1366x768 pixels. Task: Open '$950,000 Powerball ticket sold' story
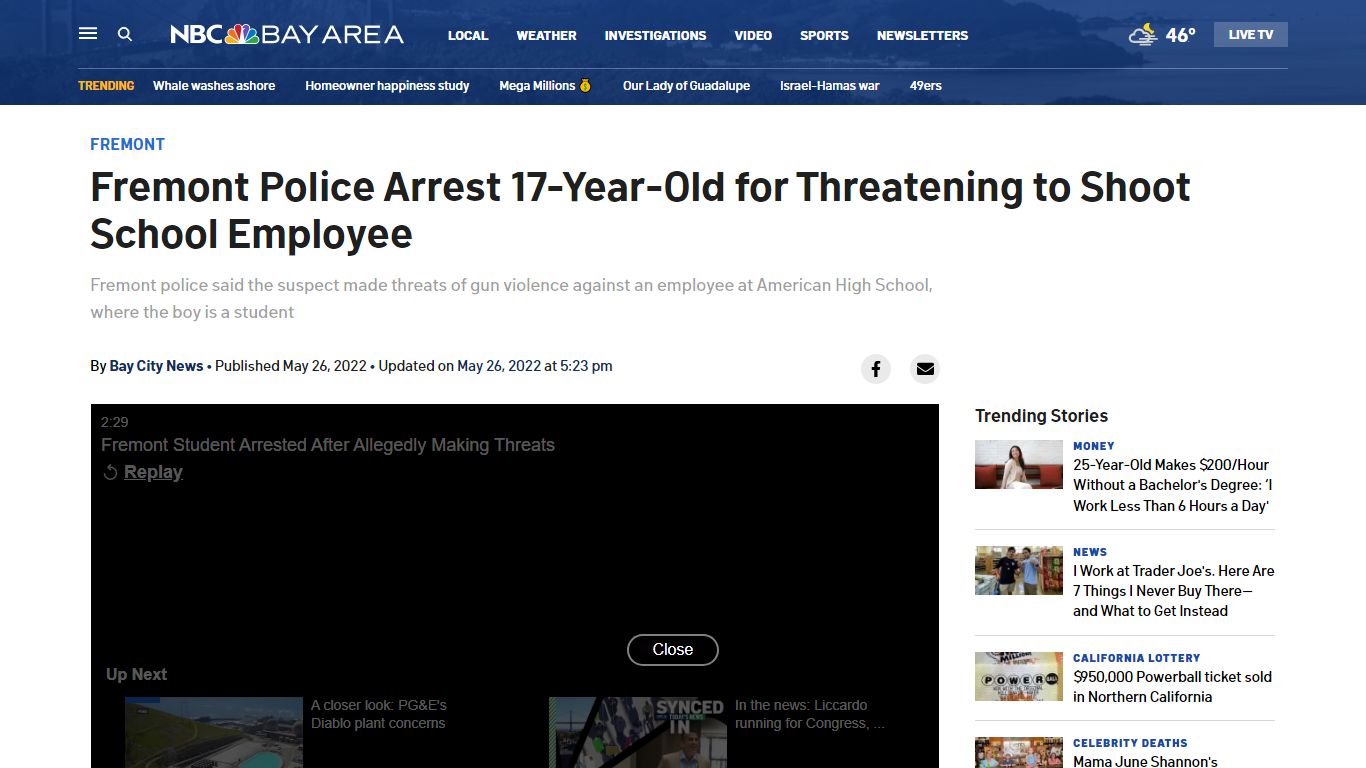[x=1172, y=687]
